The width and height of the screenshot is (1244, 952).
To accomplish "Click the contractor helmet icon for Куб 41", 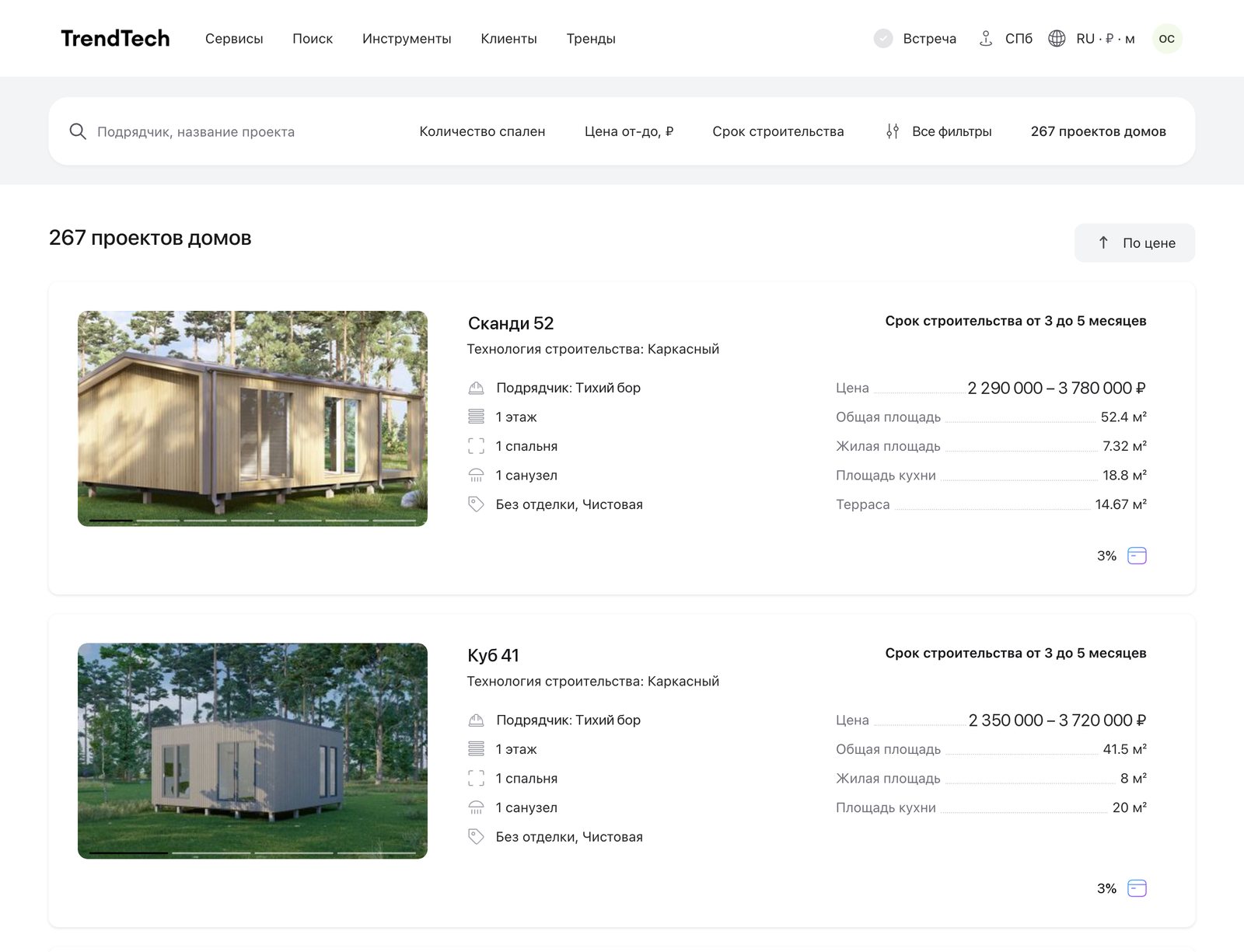I will pyautogui.click(x=476, y=720).
